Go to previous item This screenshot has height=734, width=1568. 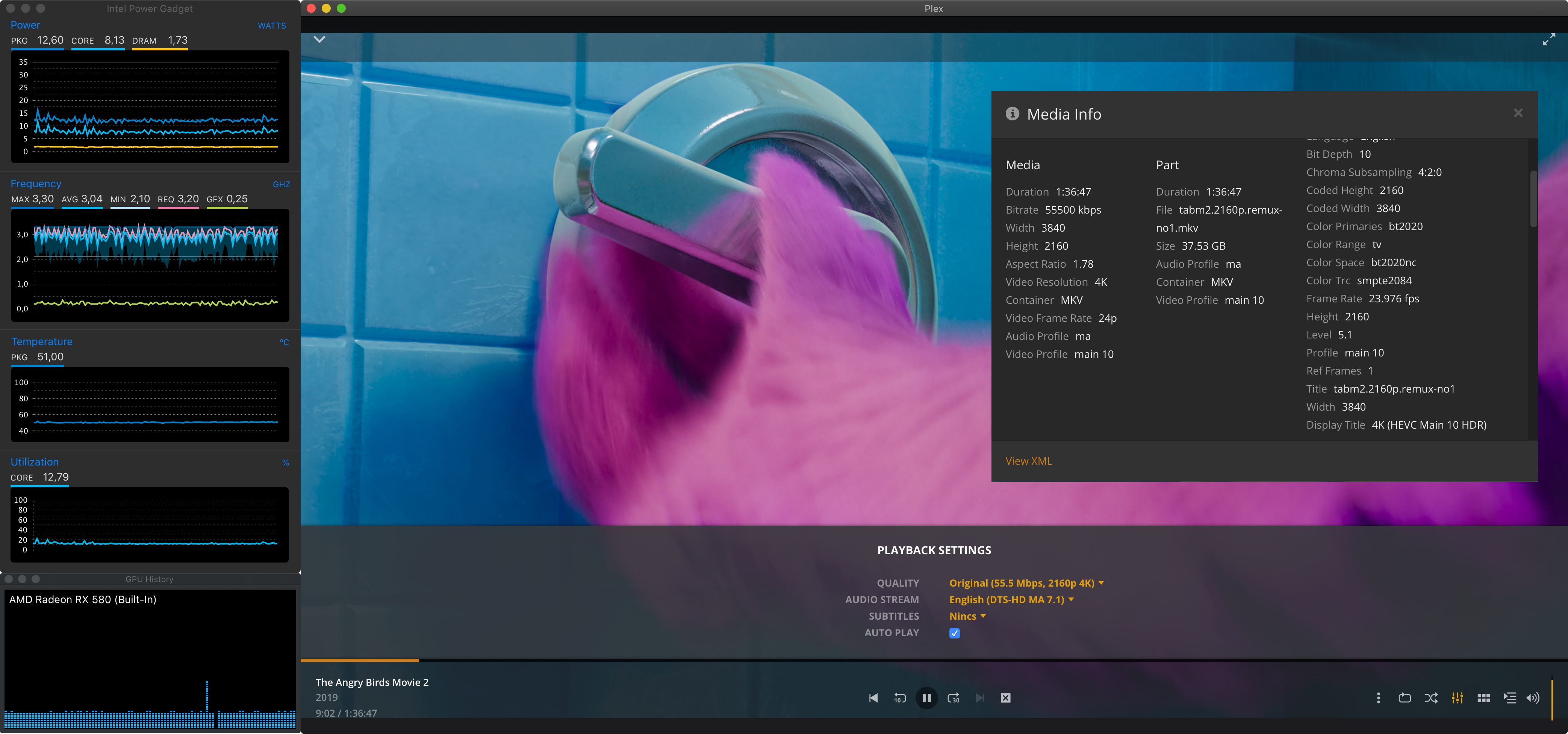click(873, 698)
